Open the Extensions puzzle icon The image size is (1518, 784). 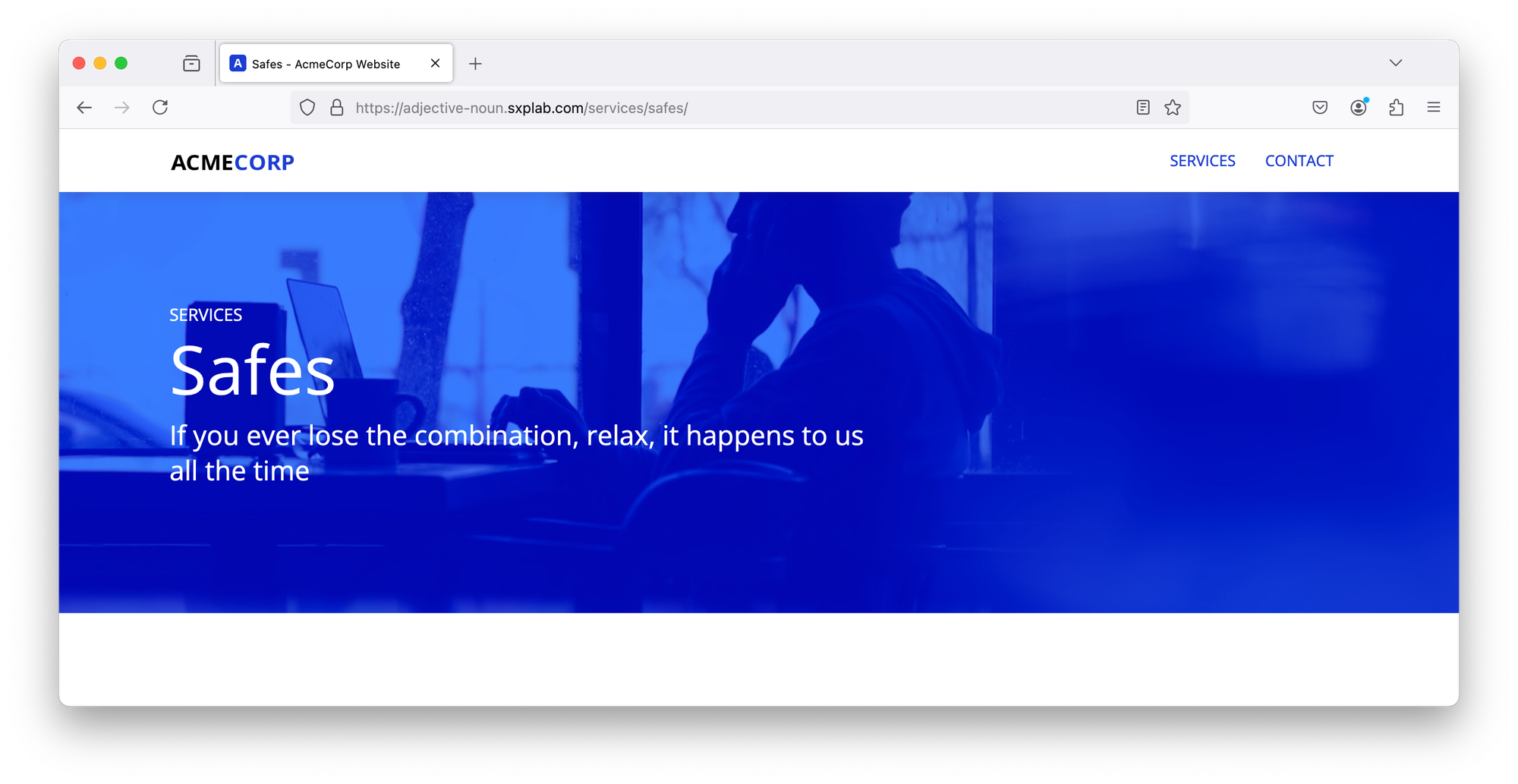[1397, 108]
